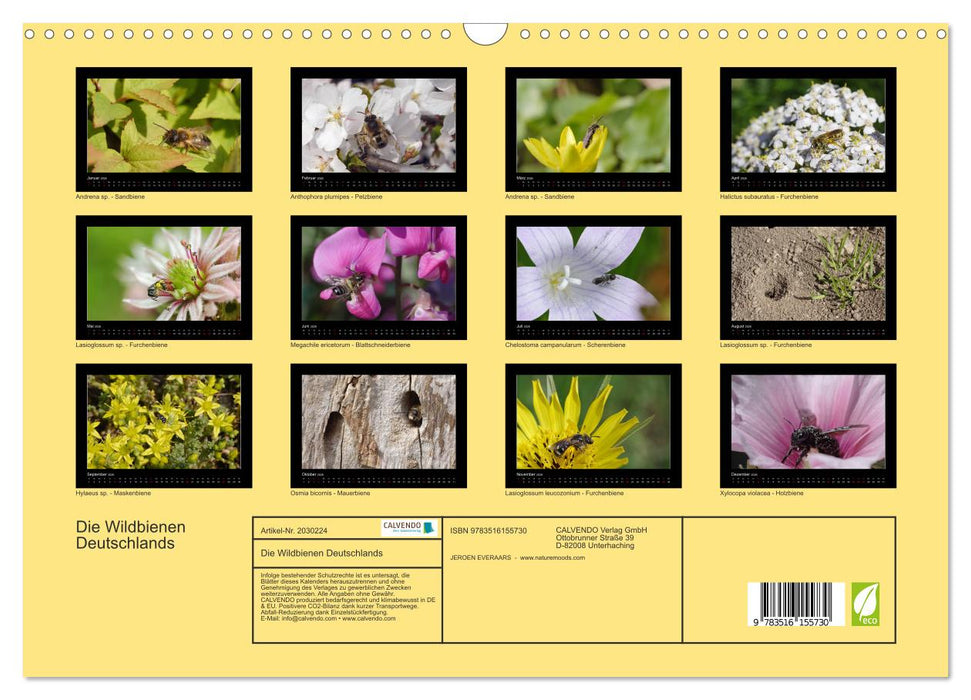Select the Die Wildbienen Deutschlands title
The height and width of the screenshot is (700, 971).
128,535
